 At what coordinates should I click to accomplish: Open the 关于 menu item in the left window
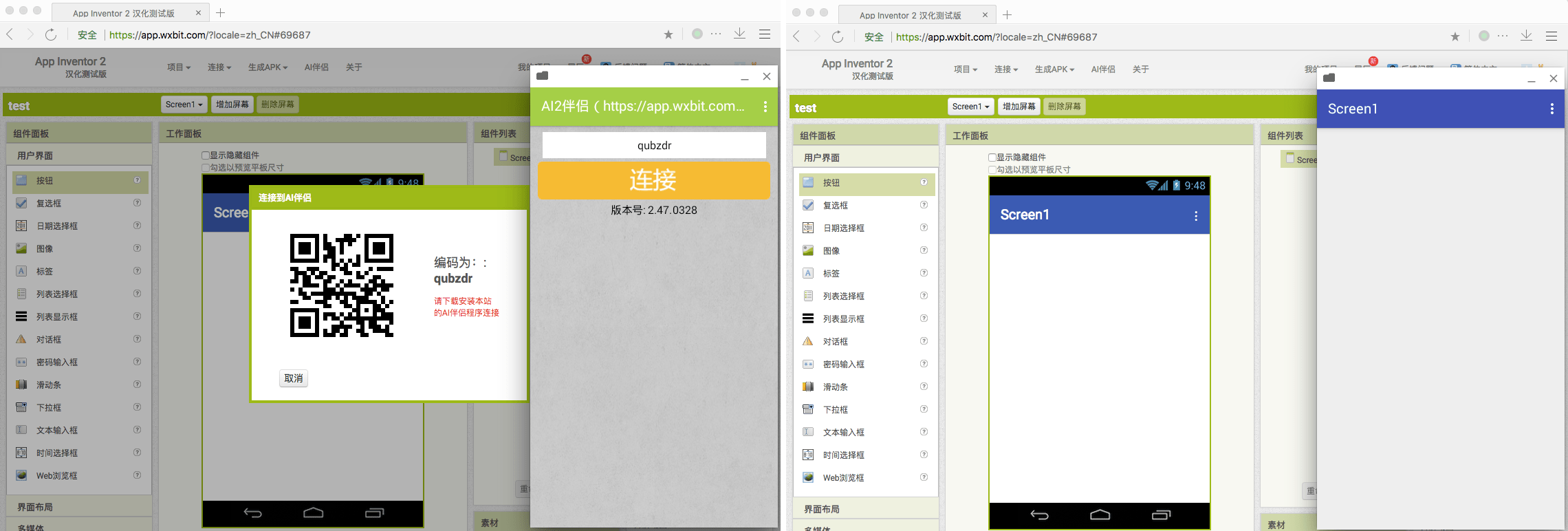[x=353, y=67]
